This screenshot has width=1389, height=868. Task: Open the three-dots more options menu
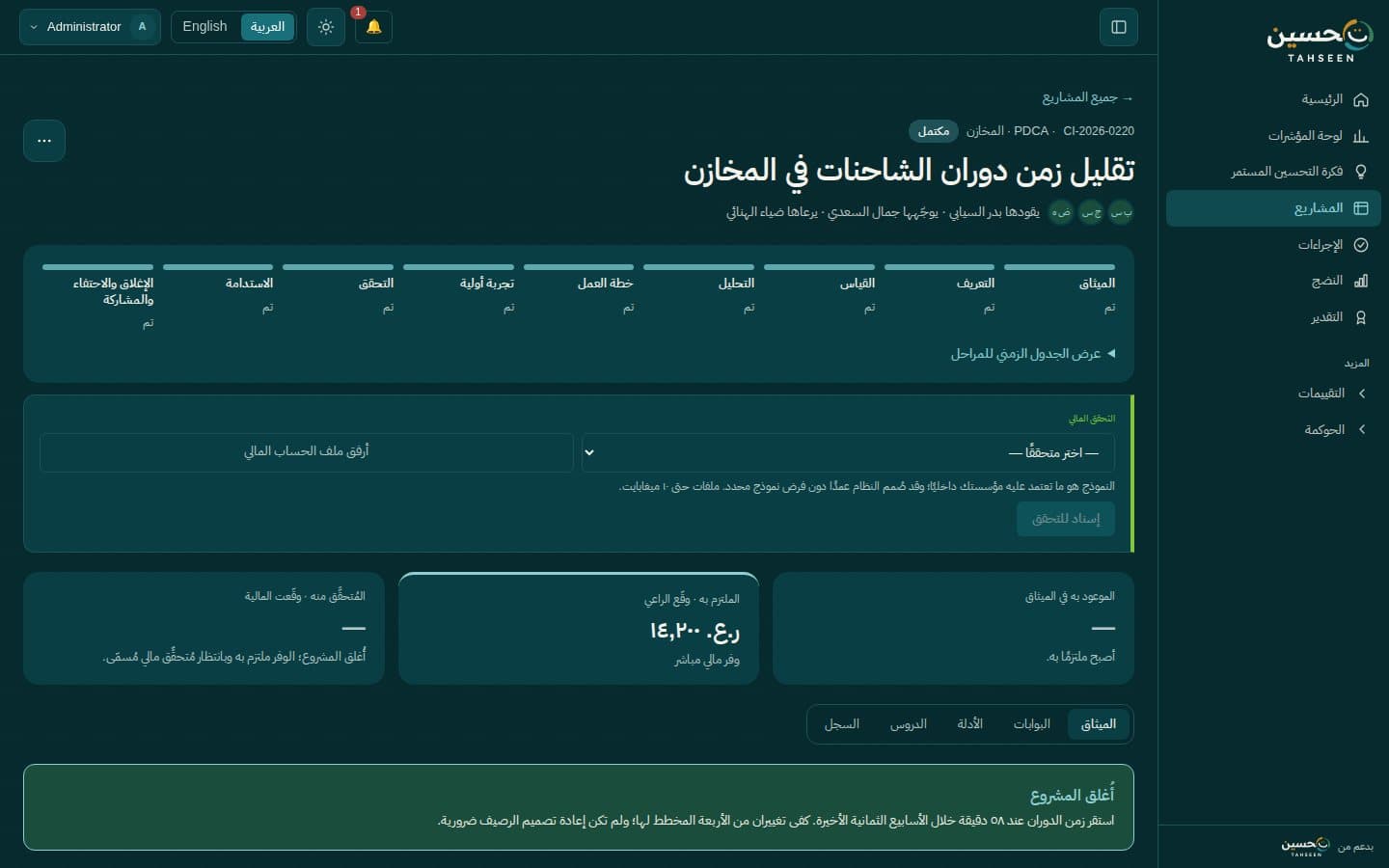point(44,141)
